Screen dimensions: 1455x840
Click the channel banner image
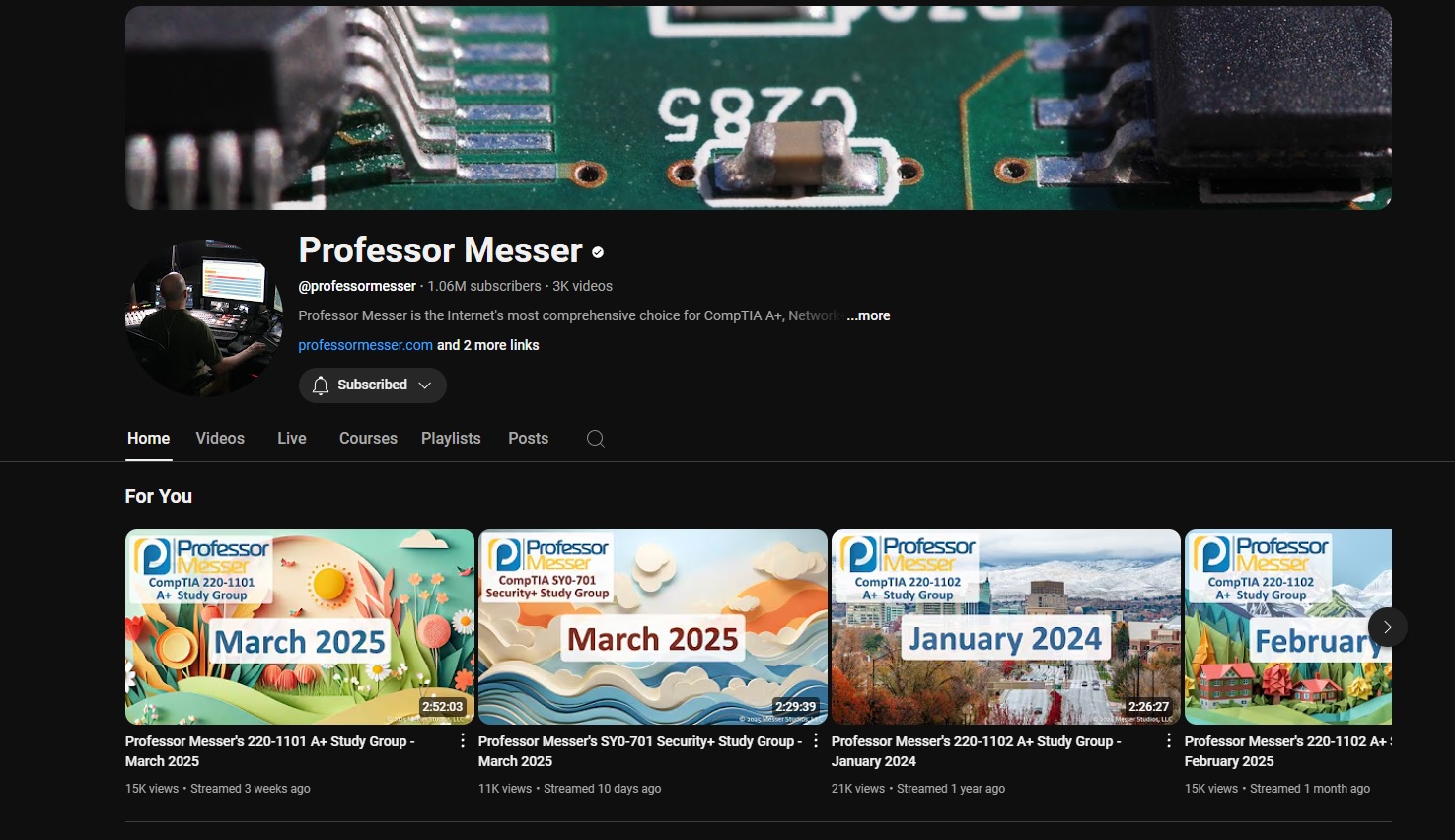(759, 107)
